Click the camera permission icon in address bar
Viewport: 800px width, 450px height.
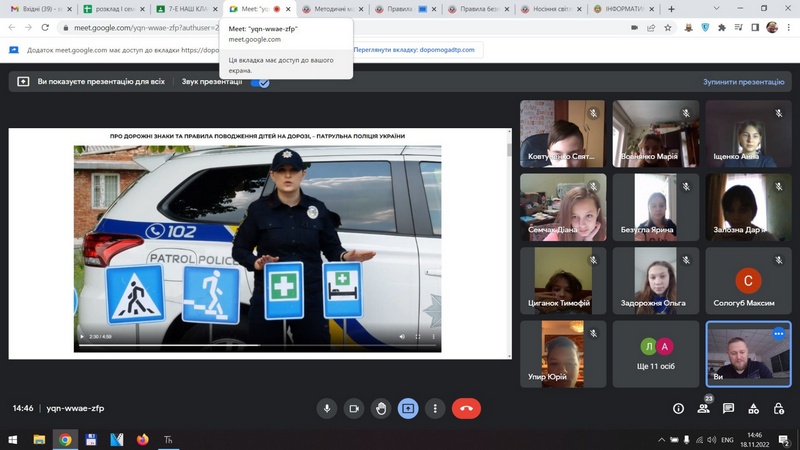coord(634,28)
